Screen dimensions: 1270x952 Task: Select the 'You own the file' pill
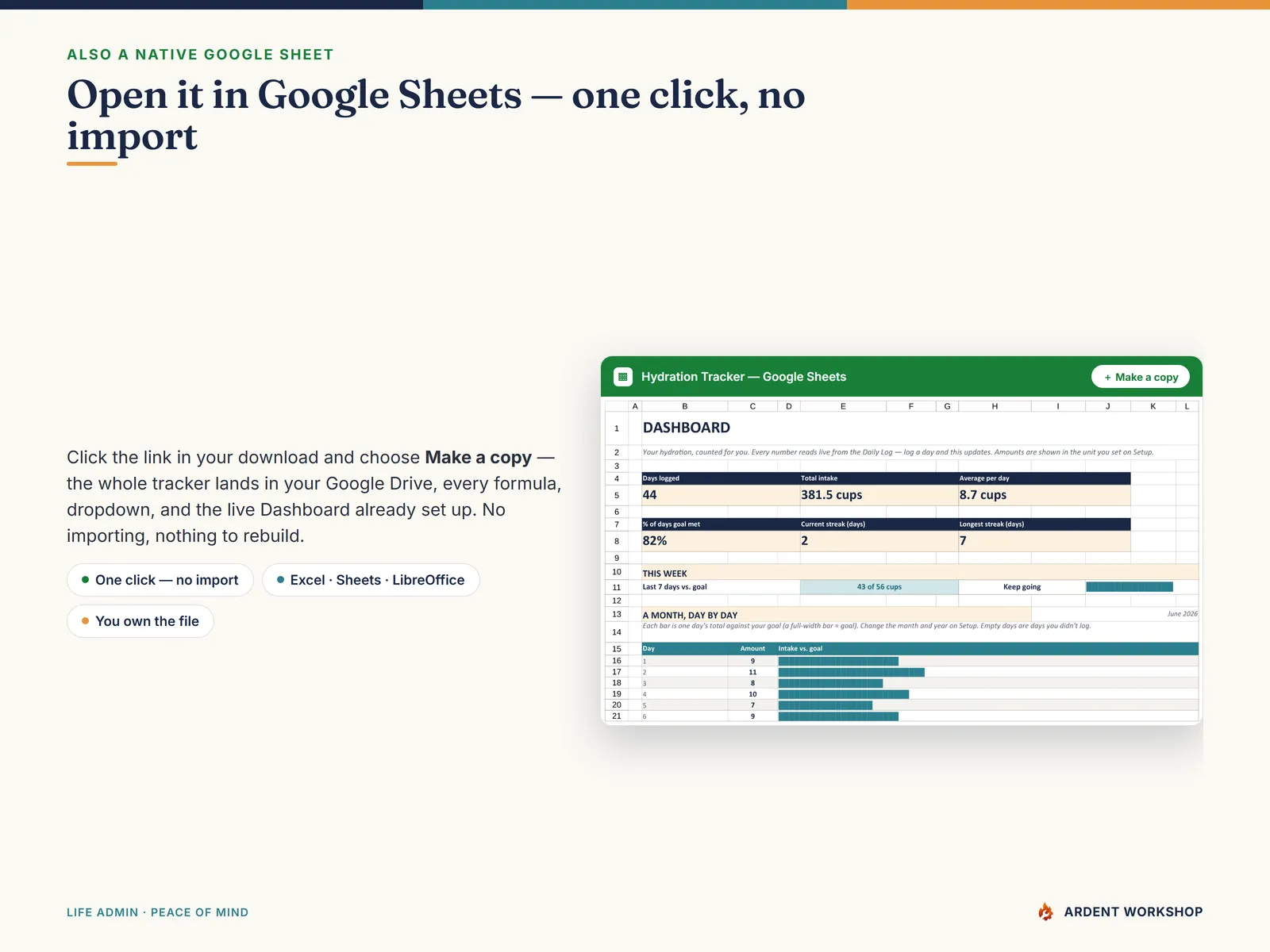tap(140, 621)
